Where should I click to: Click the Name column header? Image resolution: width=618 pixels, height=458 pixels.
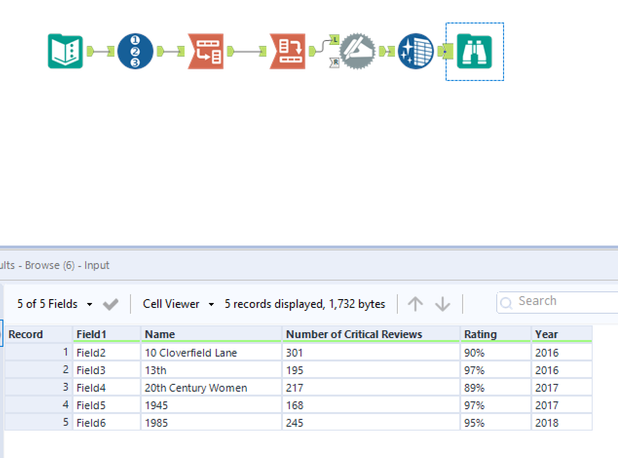point(211,334)
